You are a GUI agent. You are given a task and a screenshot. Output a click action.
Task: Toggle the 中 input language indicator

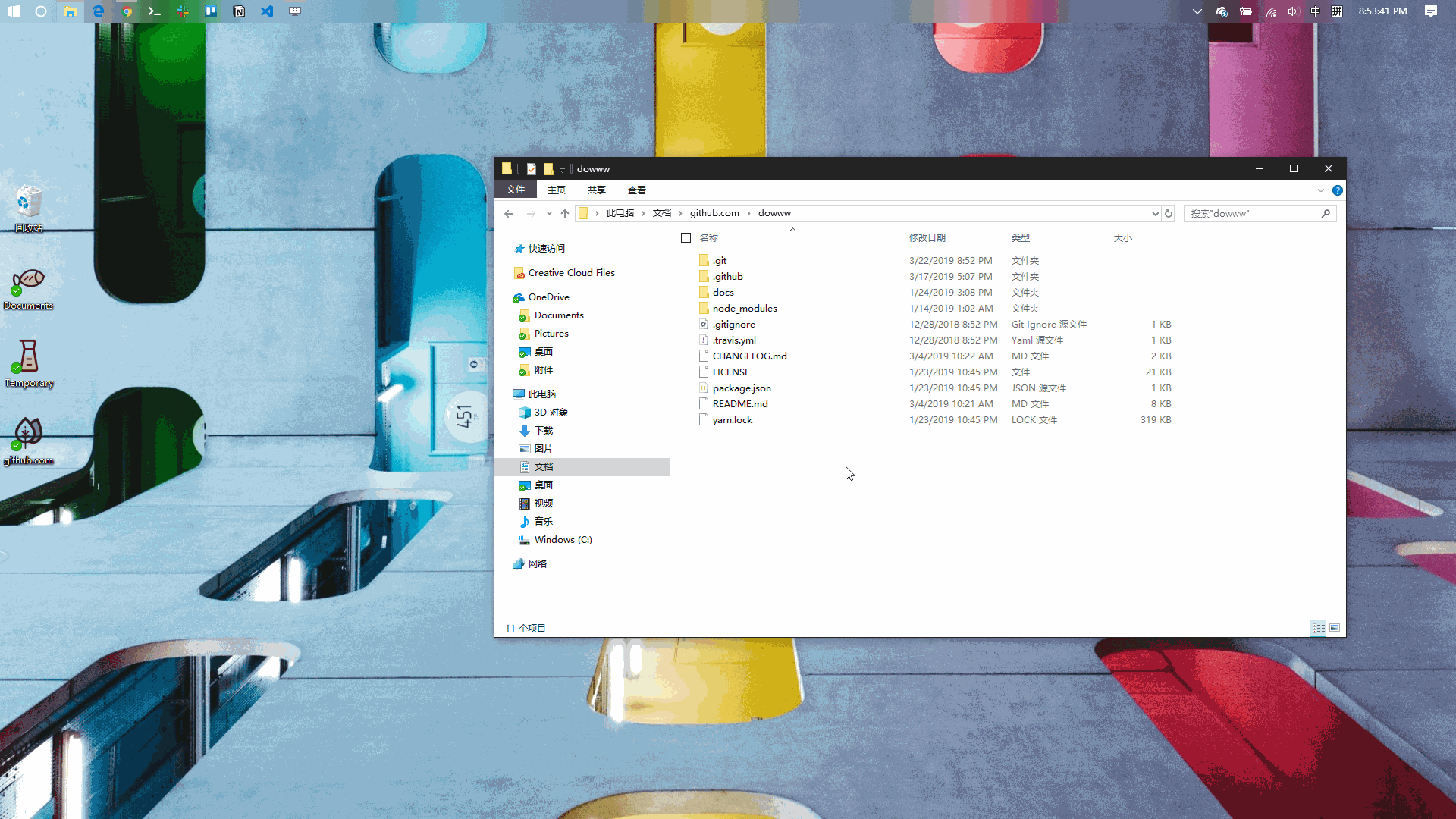point(1316,11)
